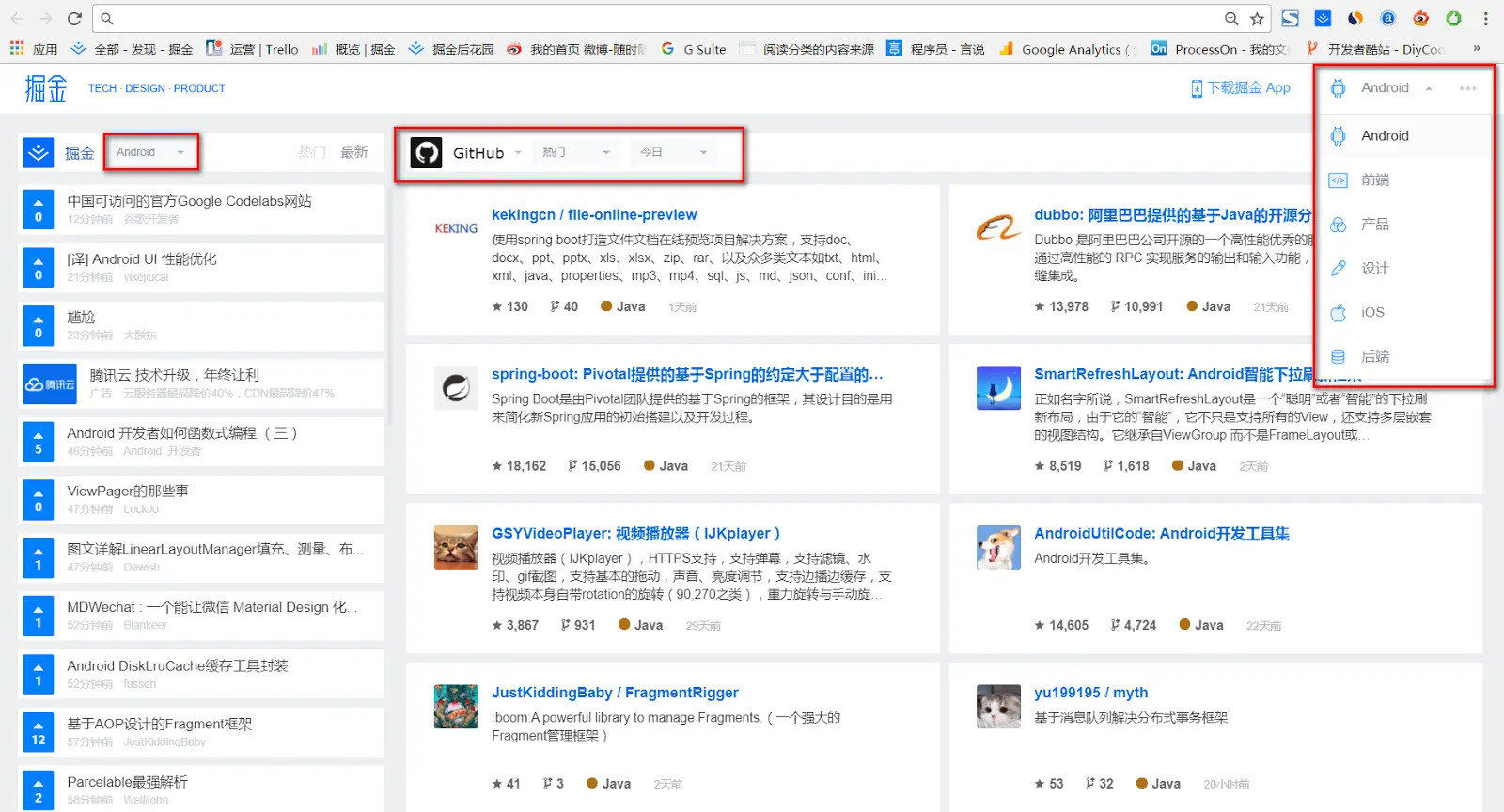This screenshot has width=1504, height=812.
Task: Bookmark this page with the star icon
Action: coord(1257,19)
